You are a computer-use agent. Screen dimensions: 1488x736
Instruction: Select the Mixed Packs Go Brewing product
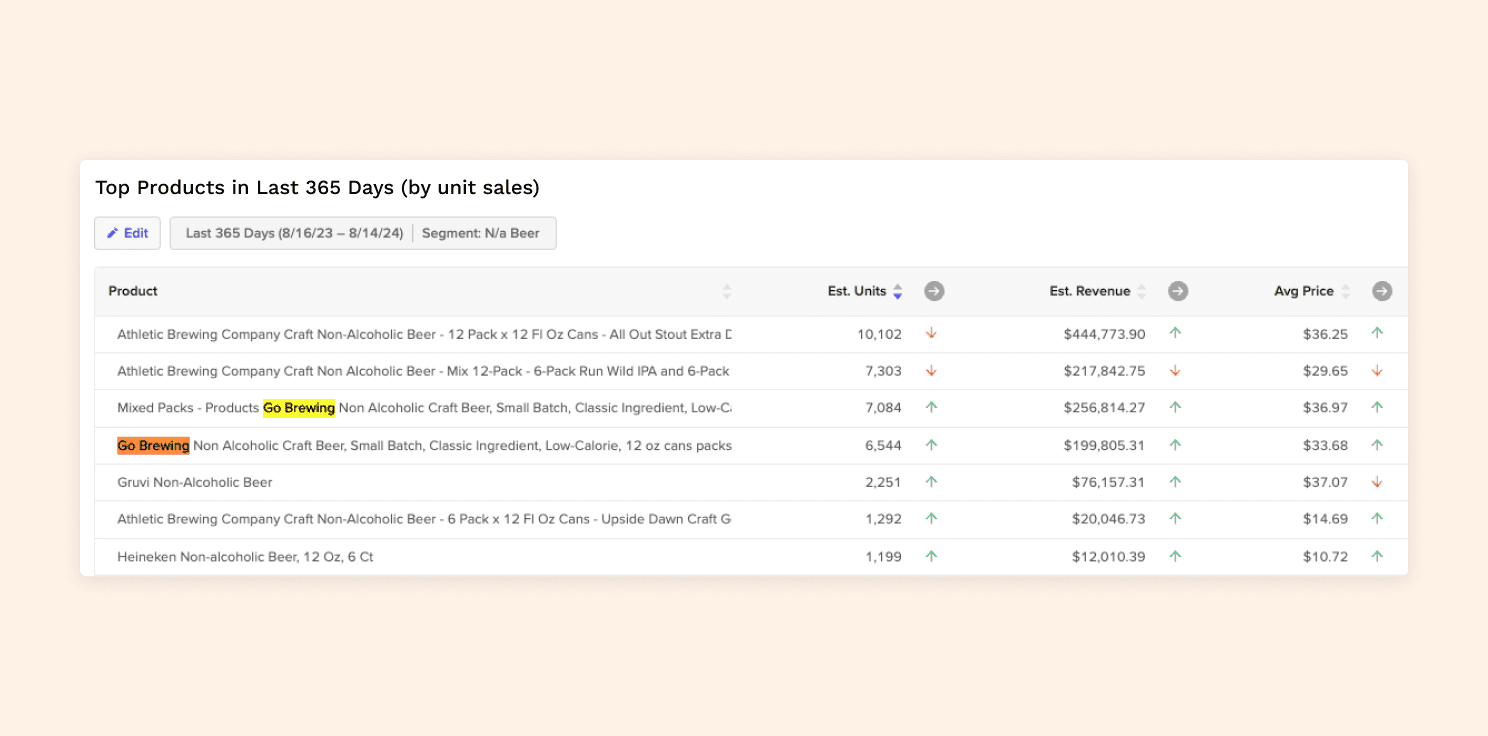[x=424, y=408]
